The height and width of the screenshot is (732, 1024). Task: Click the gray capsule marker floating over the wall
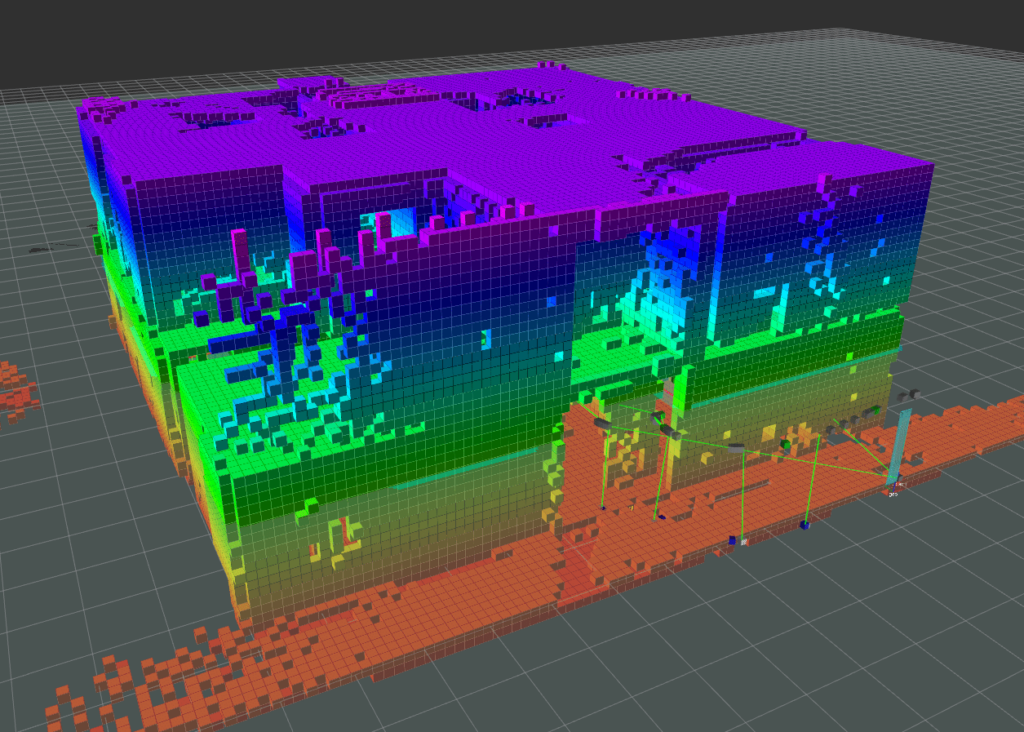(x=734, y=448)
